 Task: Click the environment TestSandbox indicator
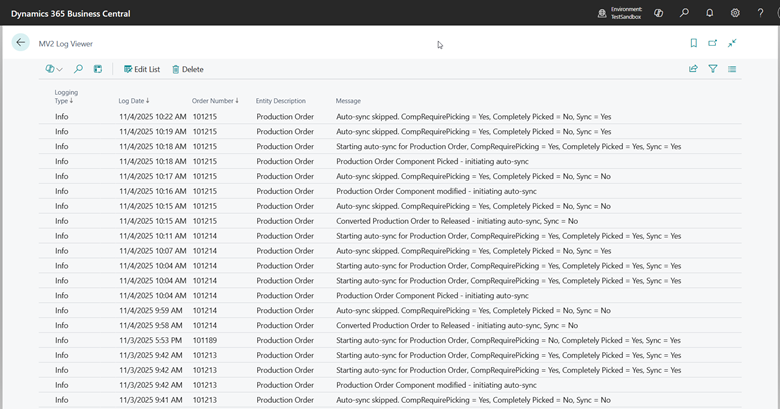(x=620, y=13)
